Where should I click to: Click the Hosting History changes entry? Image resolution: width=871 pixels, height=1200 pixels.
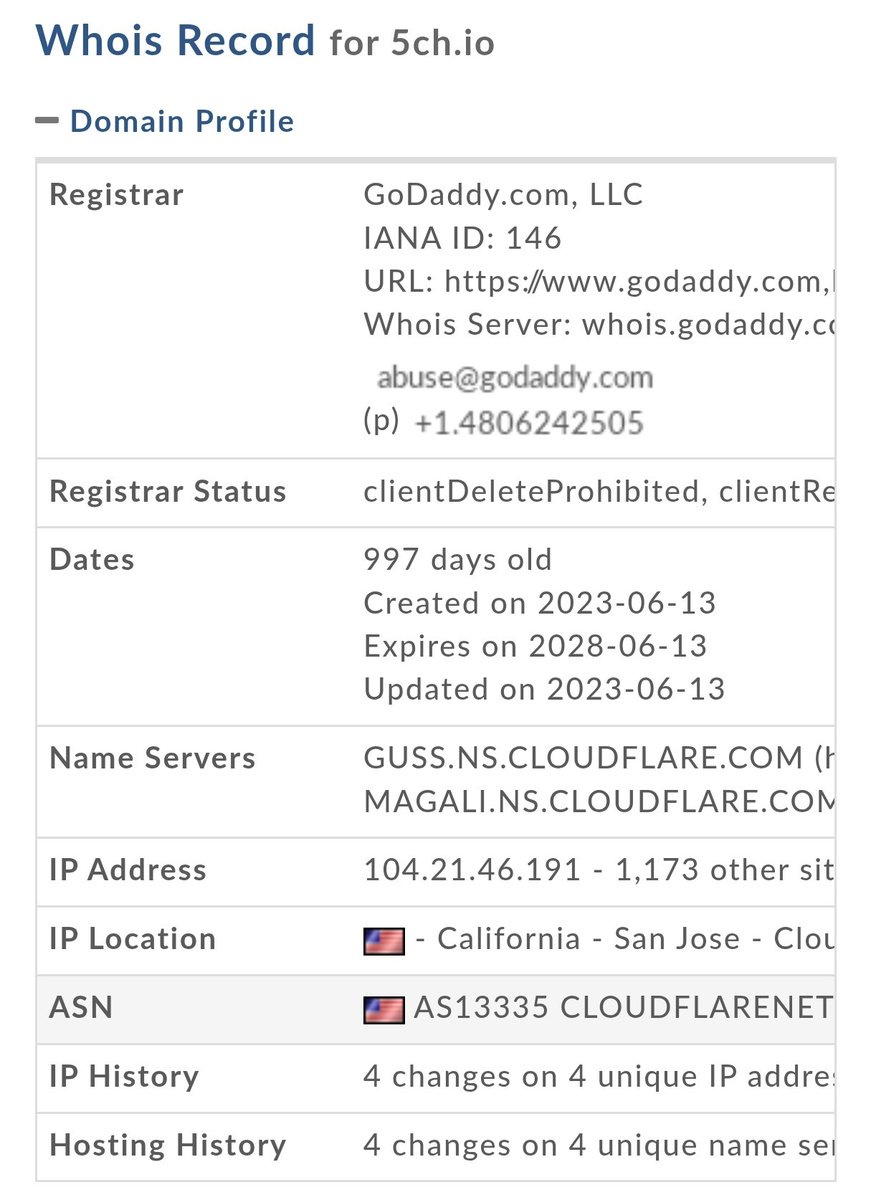click(597, 1145)
